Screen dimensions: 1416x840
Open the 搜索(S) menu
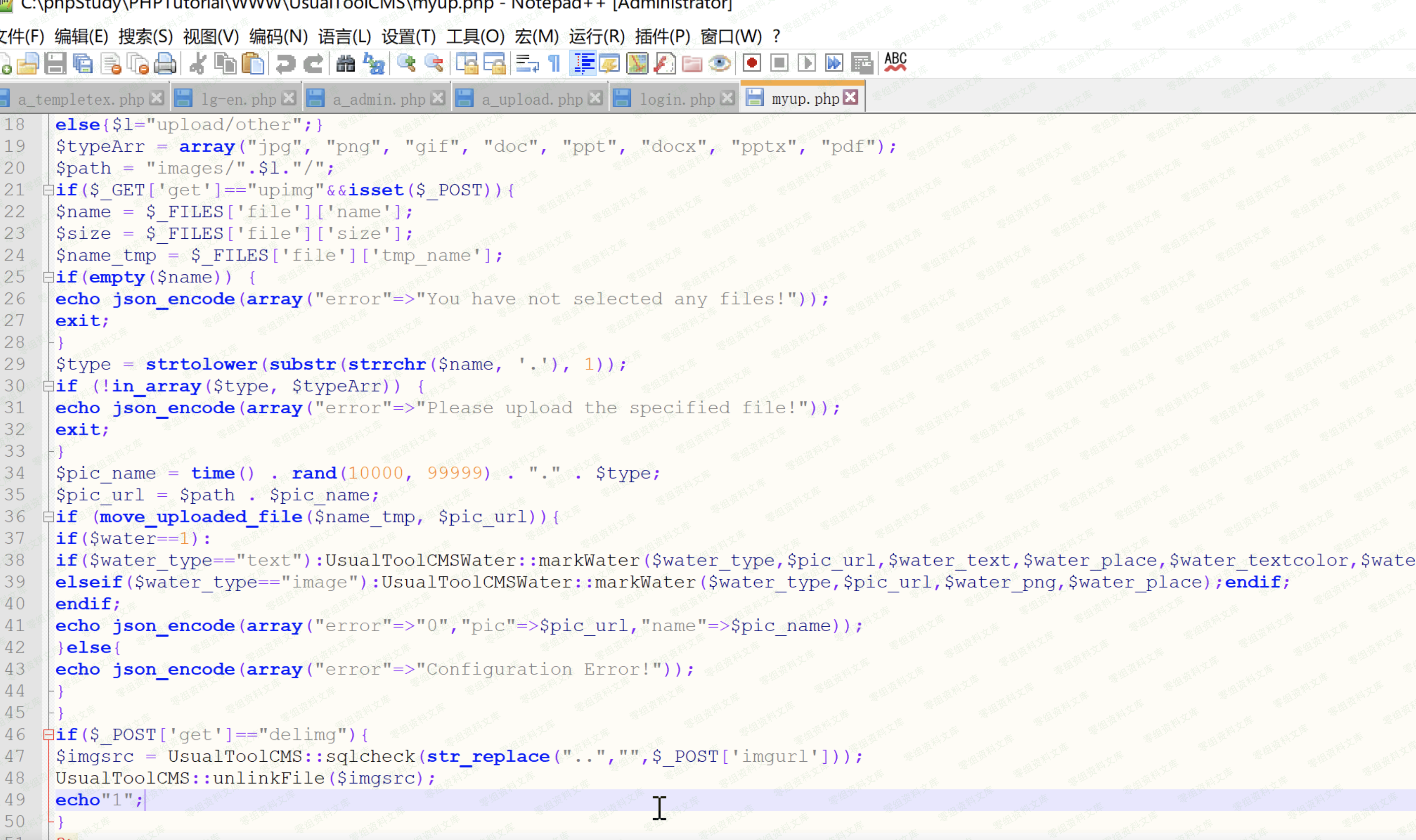145,36
